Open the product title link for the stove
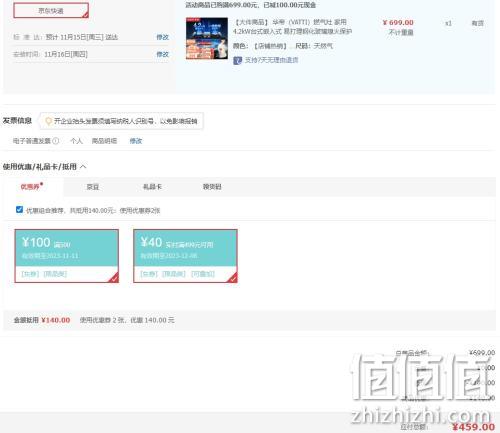500x433 pixels. pyautogui.click(x=292, y=27)
